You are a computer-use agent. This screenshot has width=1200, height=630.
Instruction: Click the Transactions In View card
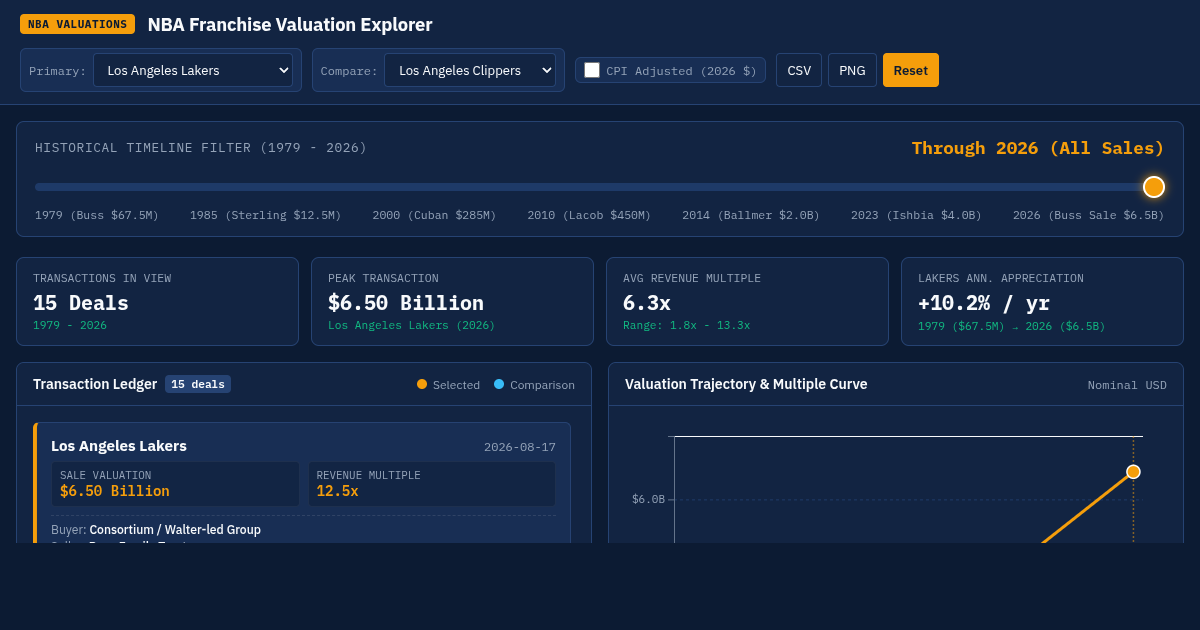157,301
